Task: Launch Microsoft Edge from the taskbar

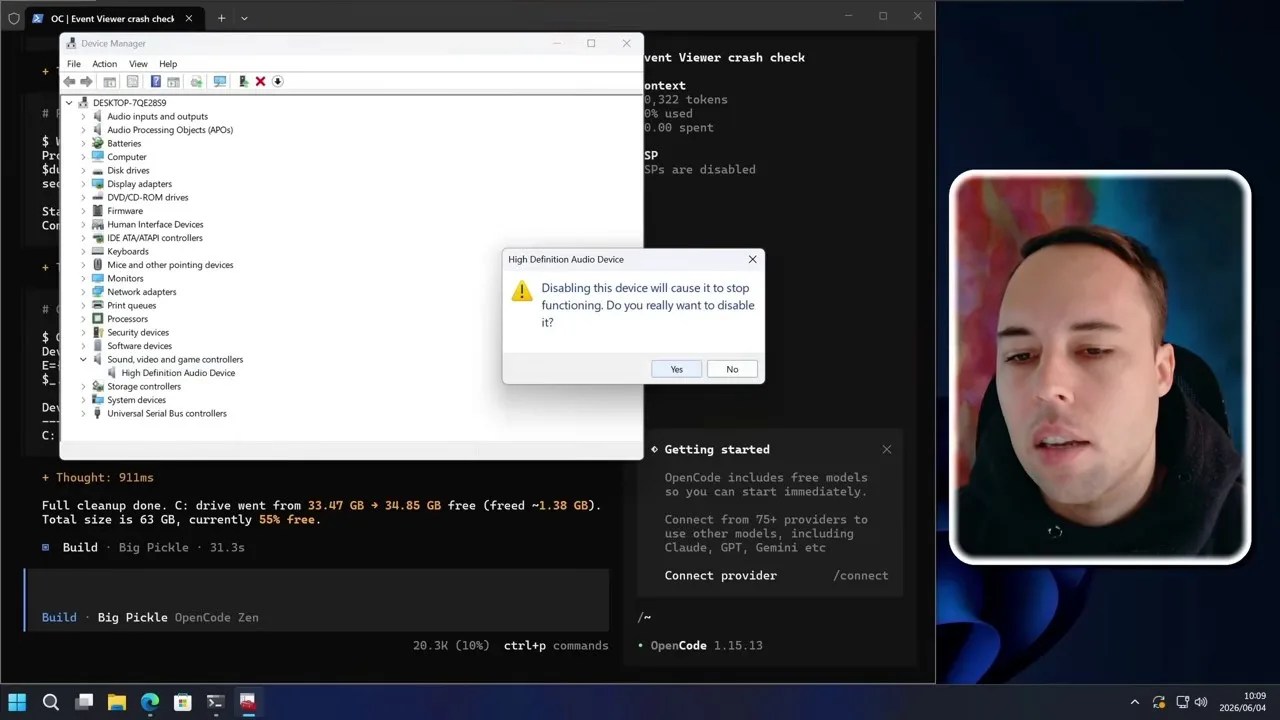Action: pyautogui.click(x=150, y=702)
